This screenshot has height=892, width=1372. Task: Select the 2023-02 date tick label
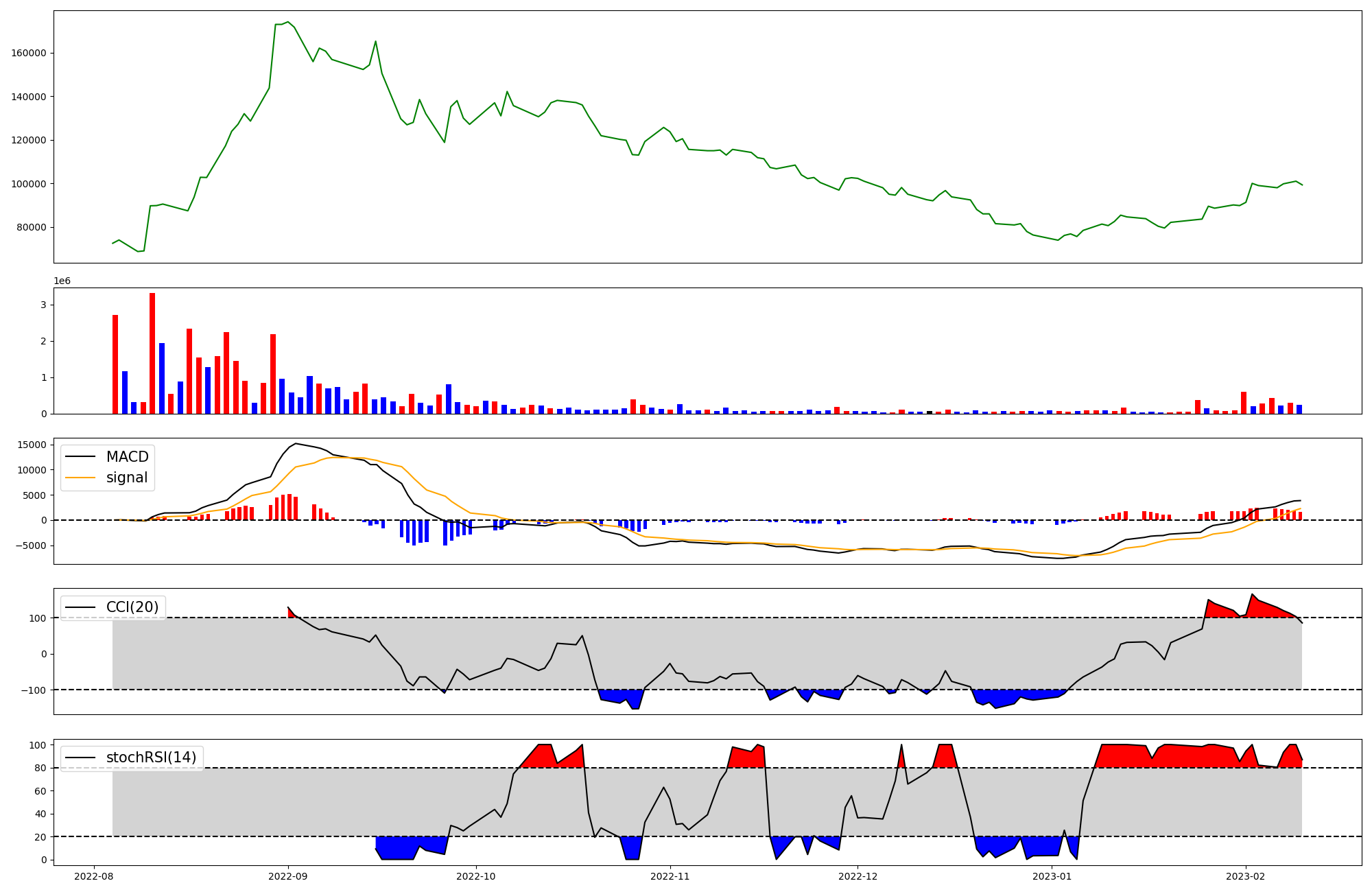(1245, 876)
